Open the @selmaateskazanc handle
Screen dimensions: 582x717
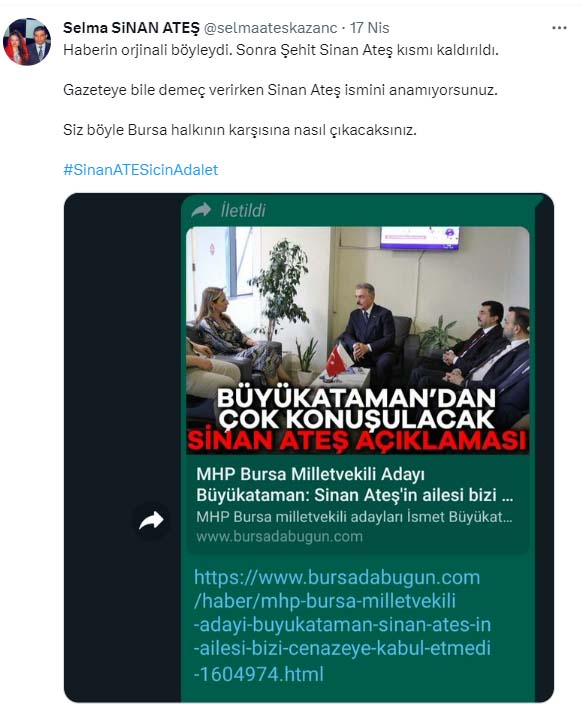pyautogui.click(x=270, y=28)
